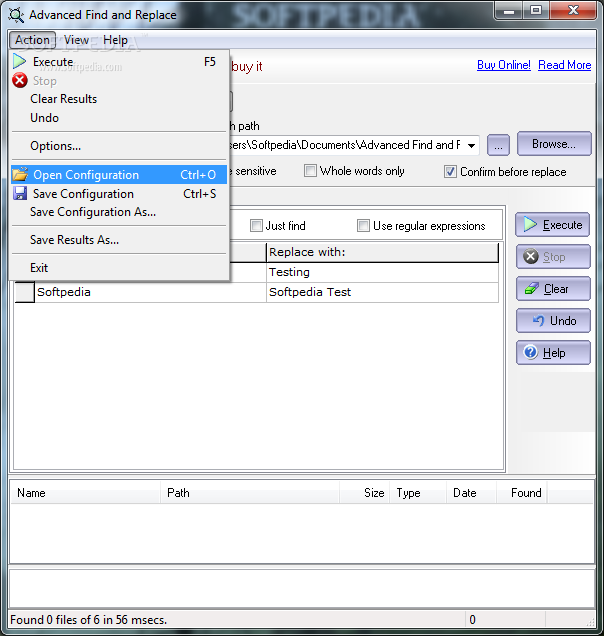Click the green Execute play icon in menu
Screen dimensions: 604x636
click(x=19, y=62)
